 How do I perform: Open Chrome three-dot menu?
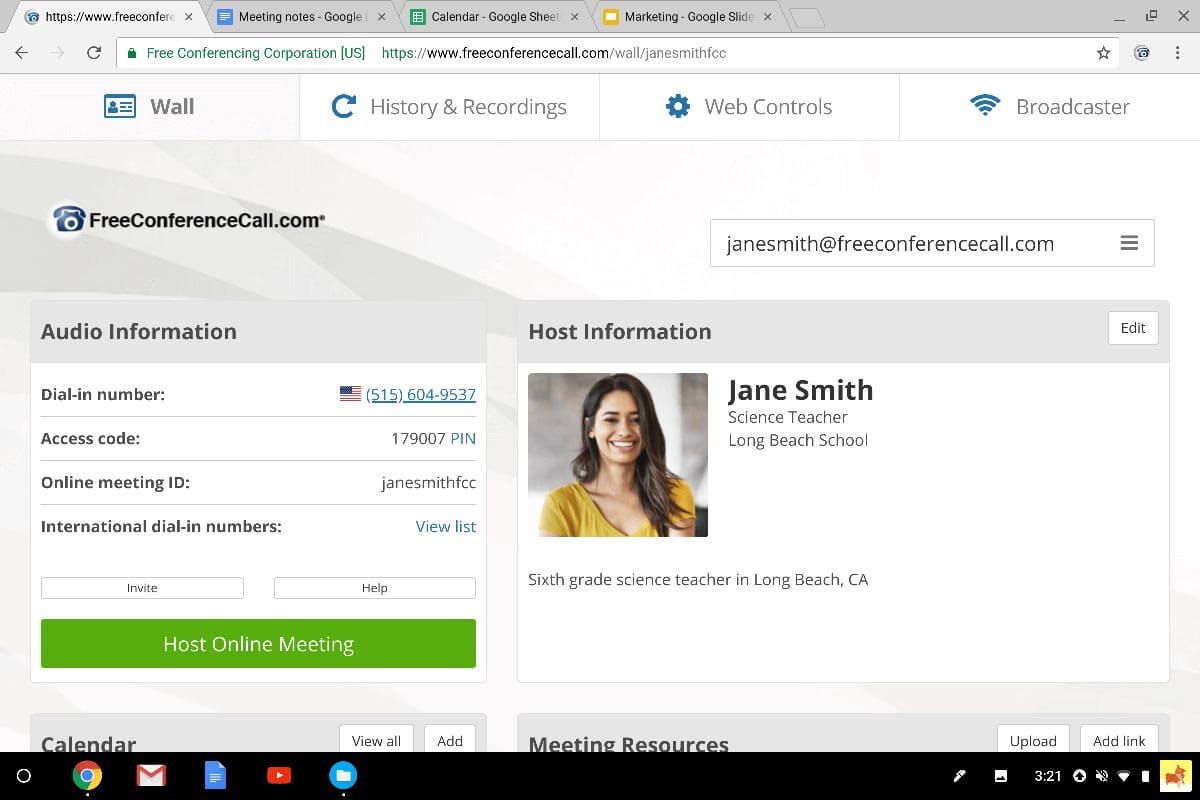[x=1178, y=53]
